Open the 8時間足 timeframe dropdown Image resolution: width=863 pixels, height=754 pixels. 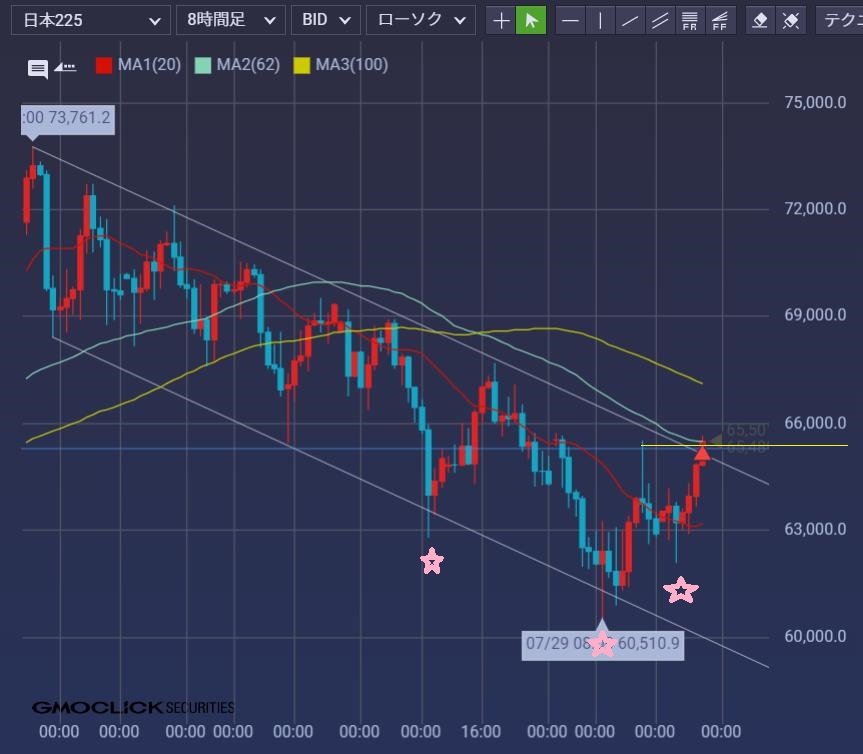[x=231, y=20]
